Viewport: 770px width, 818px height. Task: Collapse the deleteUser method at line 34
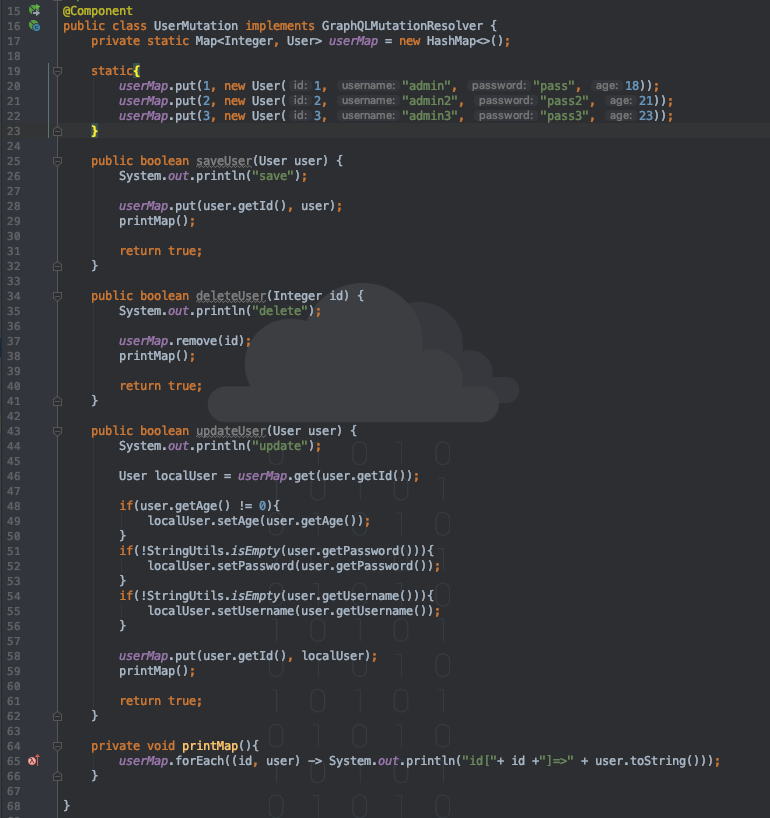57,296
